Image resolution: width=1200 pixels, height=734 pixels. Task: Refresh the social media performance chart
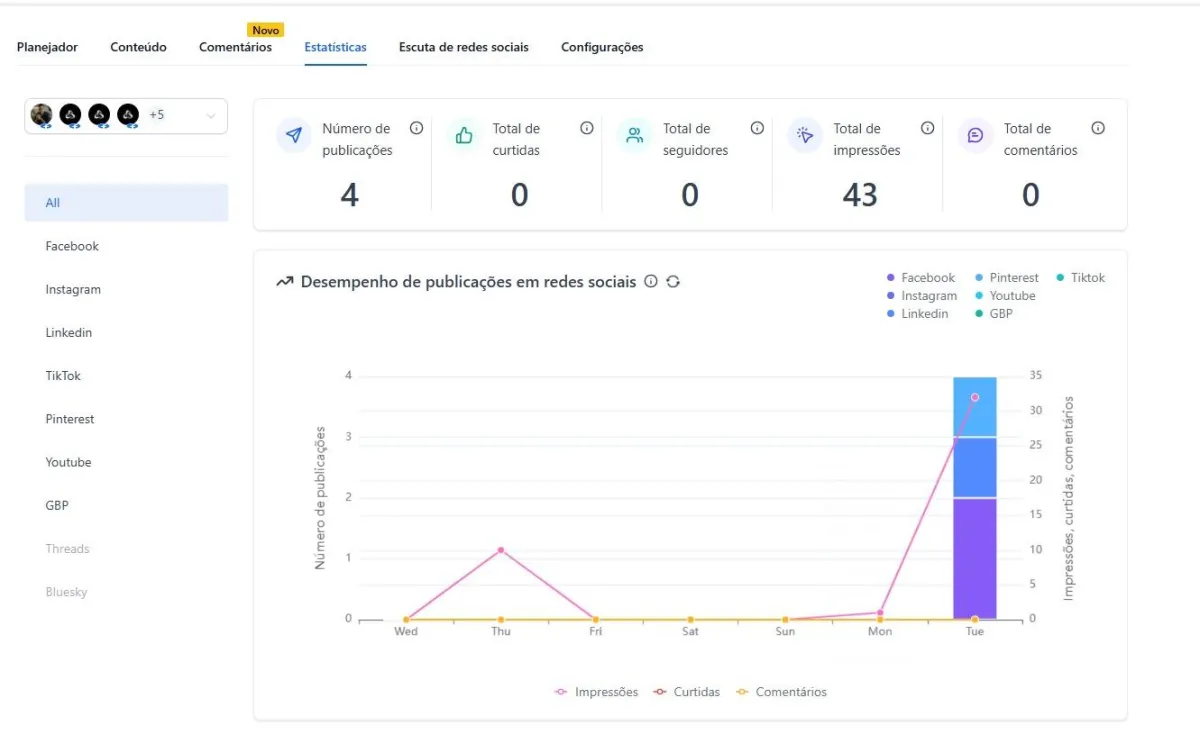click(x=673, y=282)
